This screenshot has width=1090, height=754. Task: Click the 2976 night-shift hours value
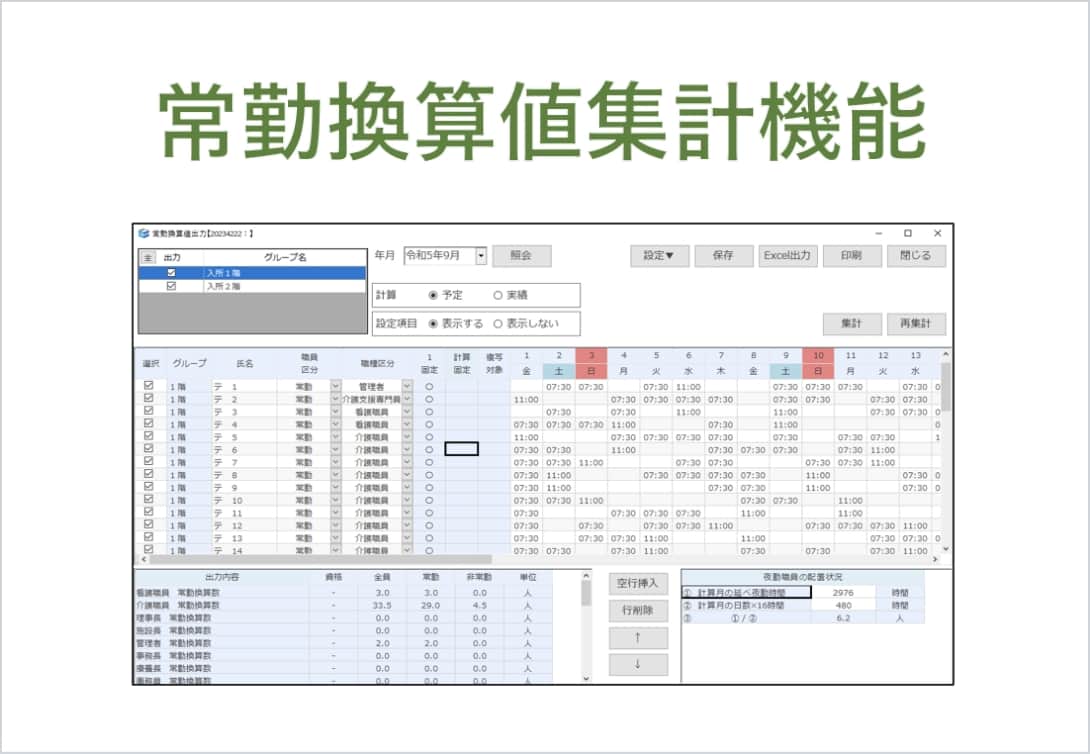click(x=843, y=593)
